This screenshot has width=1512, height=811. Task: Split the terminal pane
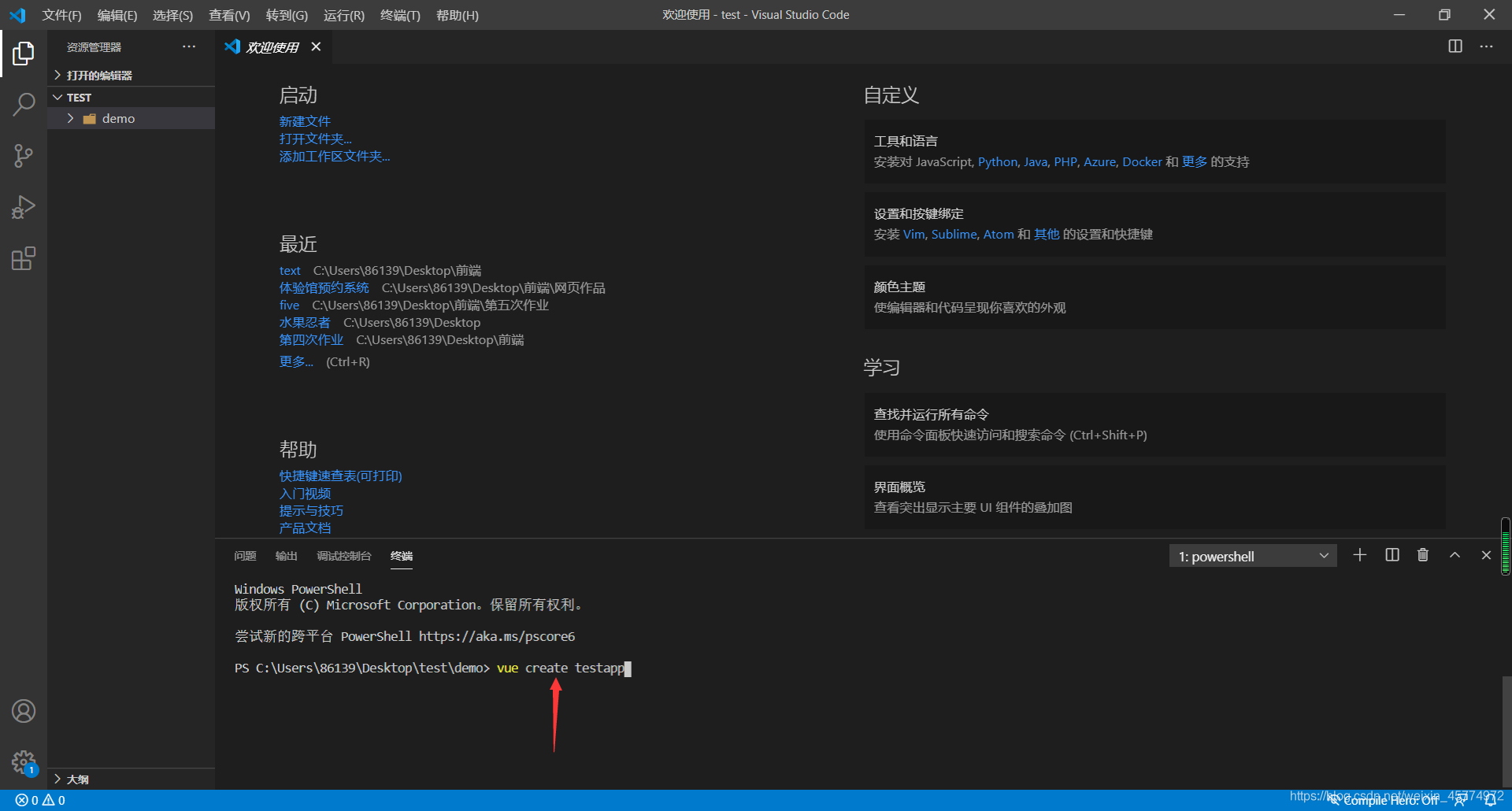1392,555
